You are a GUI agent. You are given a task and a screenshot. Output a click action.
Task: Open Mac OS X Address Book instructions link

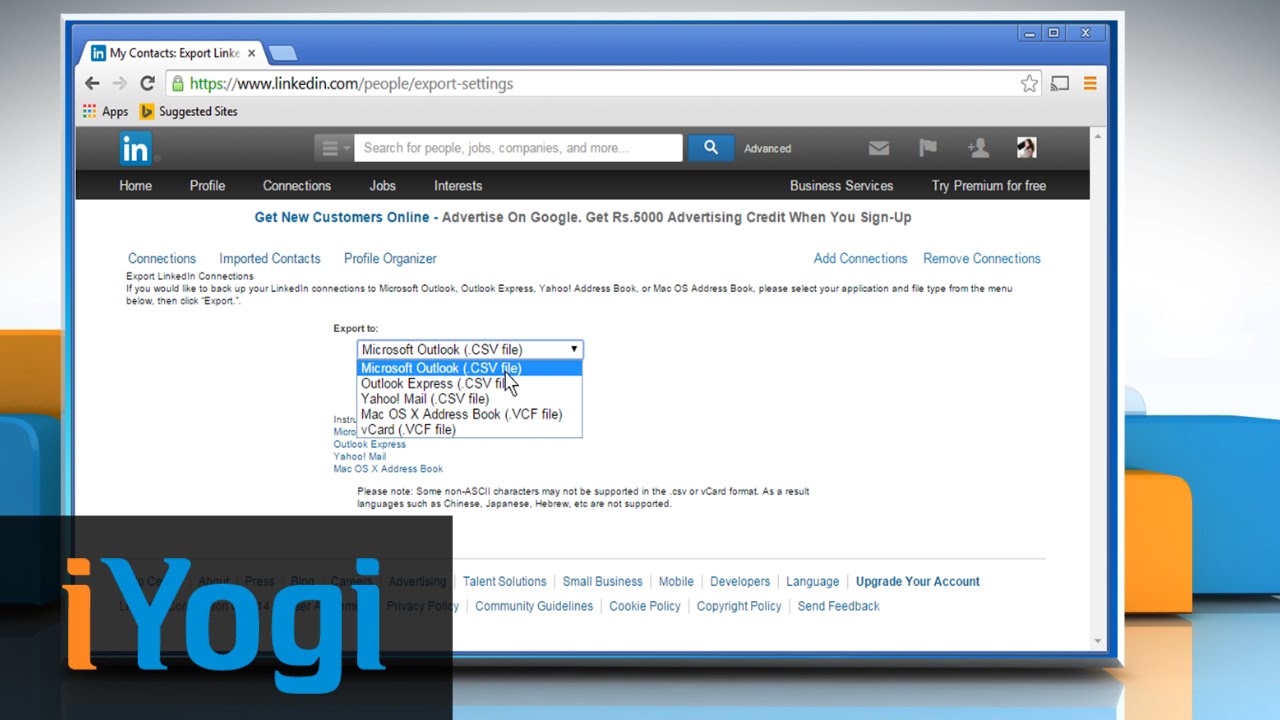(388, 468)
